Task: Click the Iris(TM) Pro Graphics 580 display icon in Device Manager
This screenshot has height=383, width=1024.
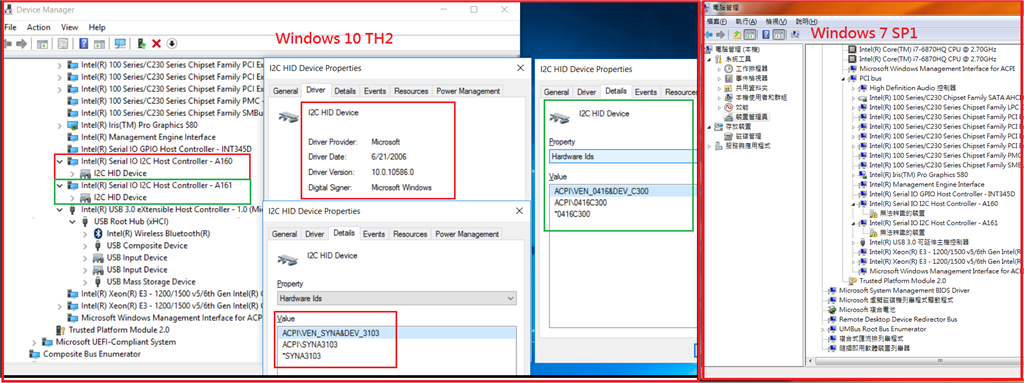Action: [73, 125]
